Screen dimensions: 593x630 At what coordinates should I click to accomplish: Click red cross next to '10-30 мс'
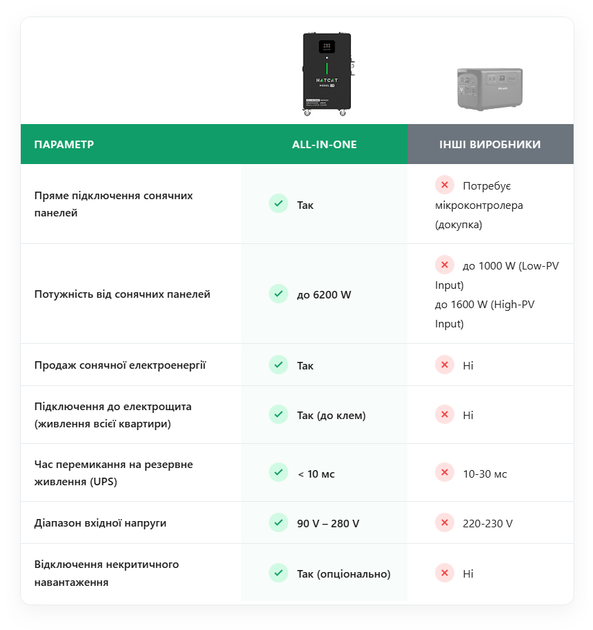coord(444,472)
